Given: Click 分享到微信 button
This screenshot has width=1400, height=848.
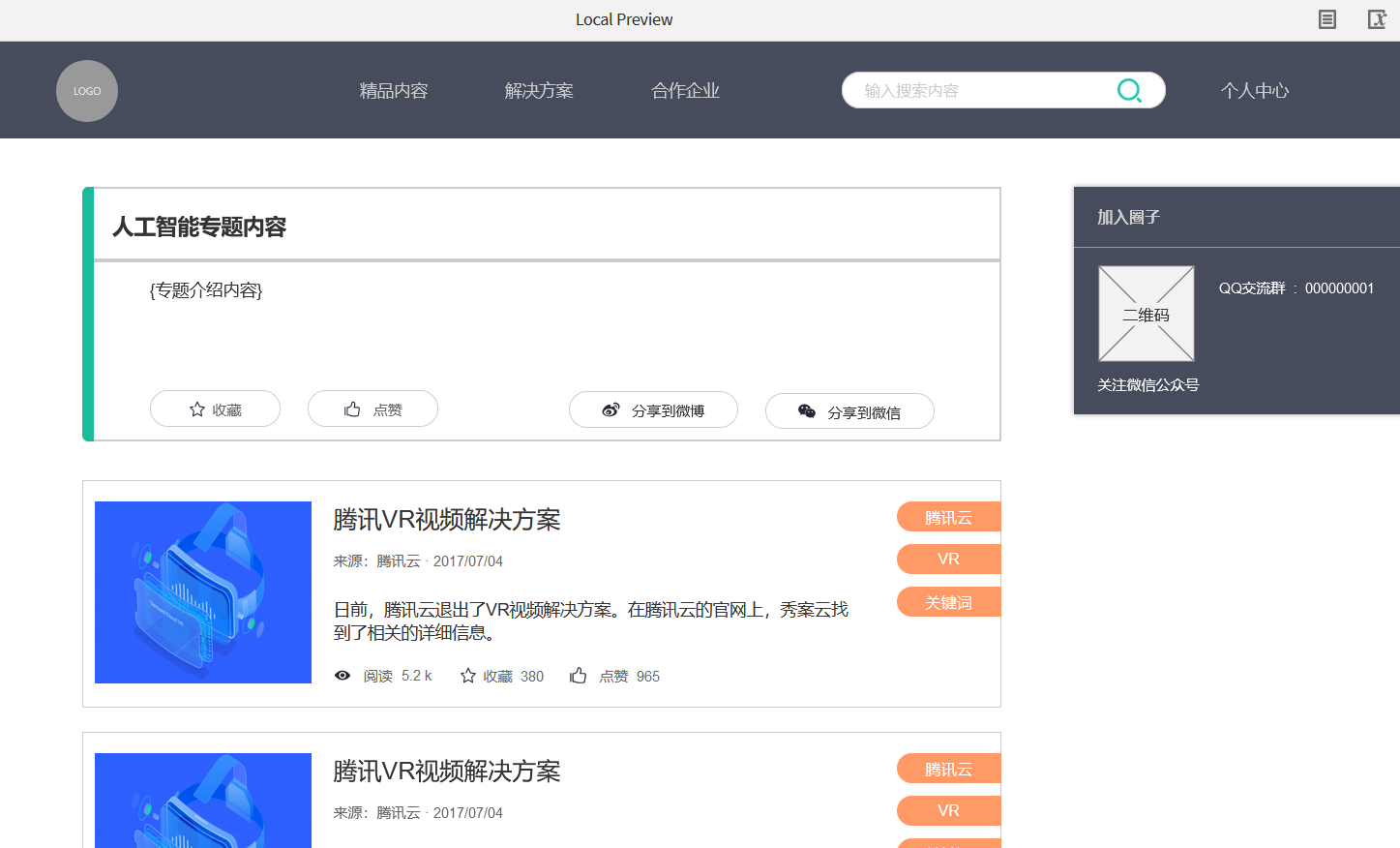Looking at the screenshot, I should tap(849, 410).
